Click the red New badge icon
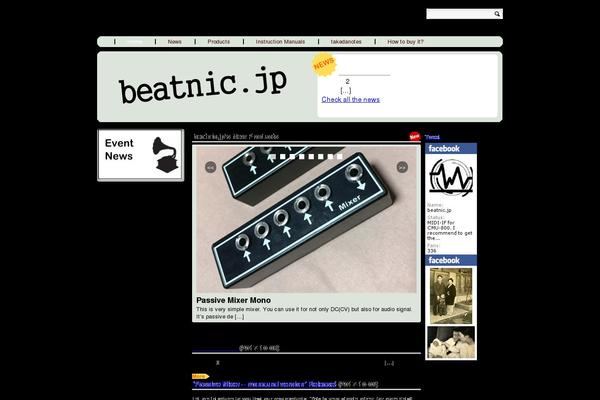600x400 pixels. [414, 136]
